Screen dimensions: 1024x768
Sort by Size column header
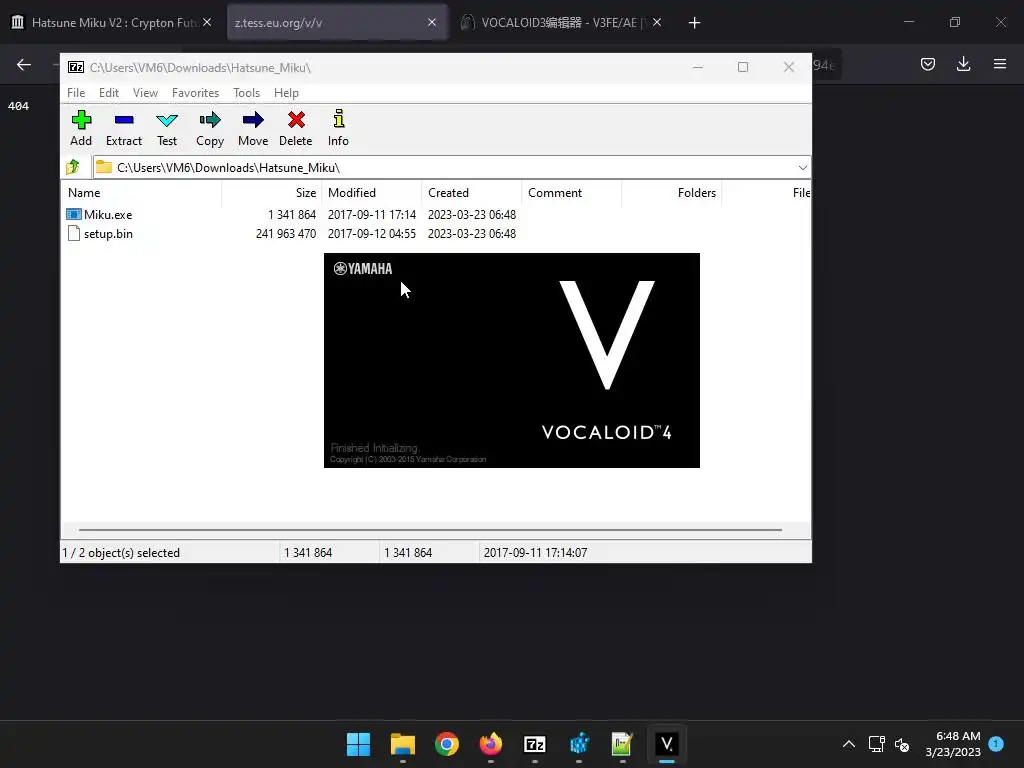coord(272,193)
